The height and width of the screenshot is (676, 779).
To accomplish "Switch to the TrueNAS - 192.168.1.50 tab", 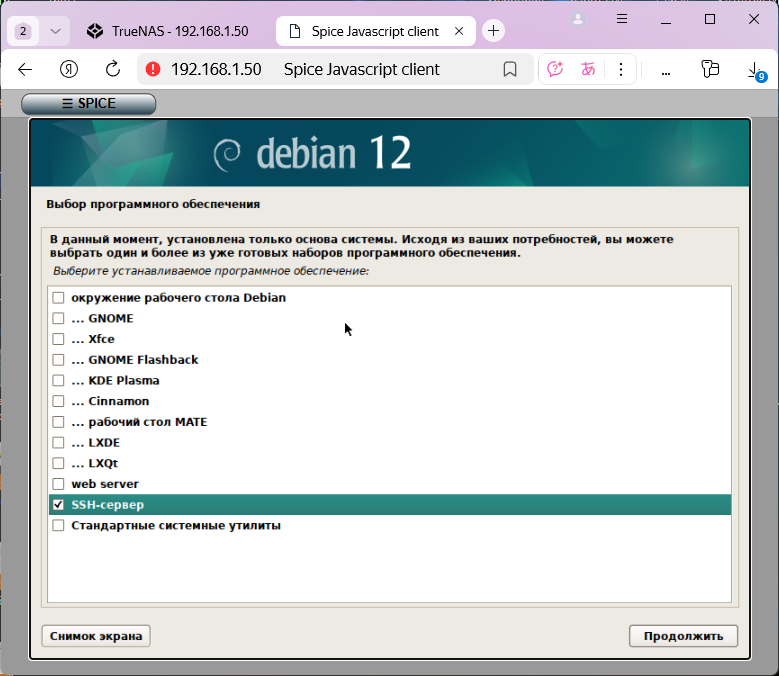I will pos(167,31).
